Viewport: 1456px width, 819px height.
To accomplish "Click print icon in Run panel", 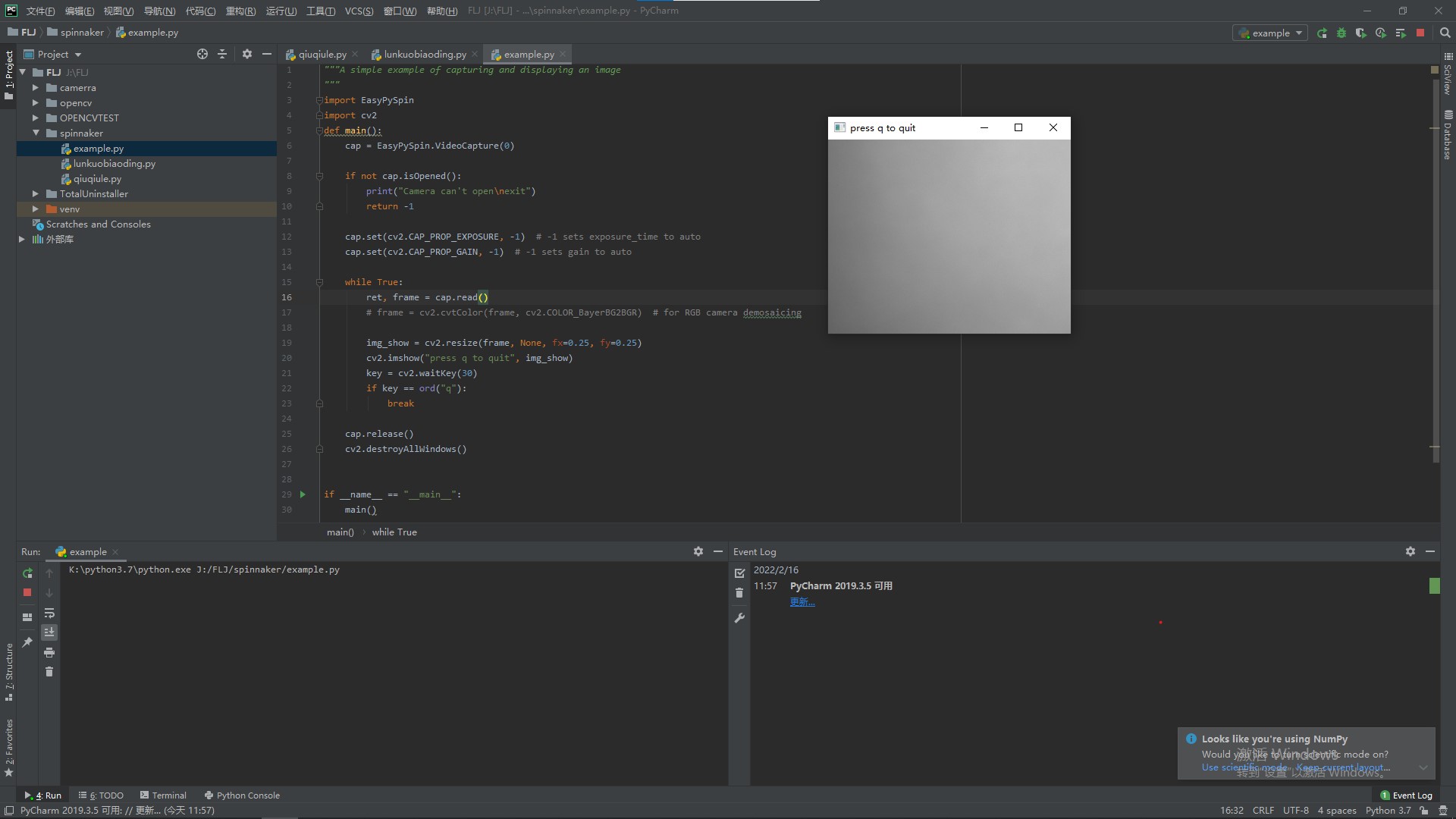I will pos(49,653).
